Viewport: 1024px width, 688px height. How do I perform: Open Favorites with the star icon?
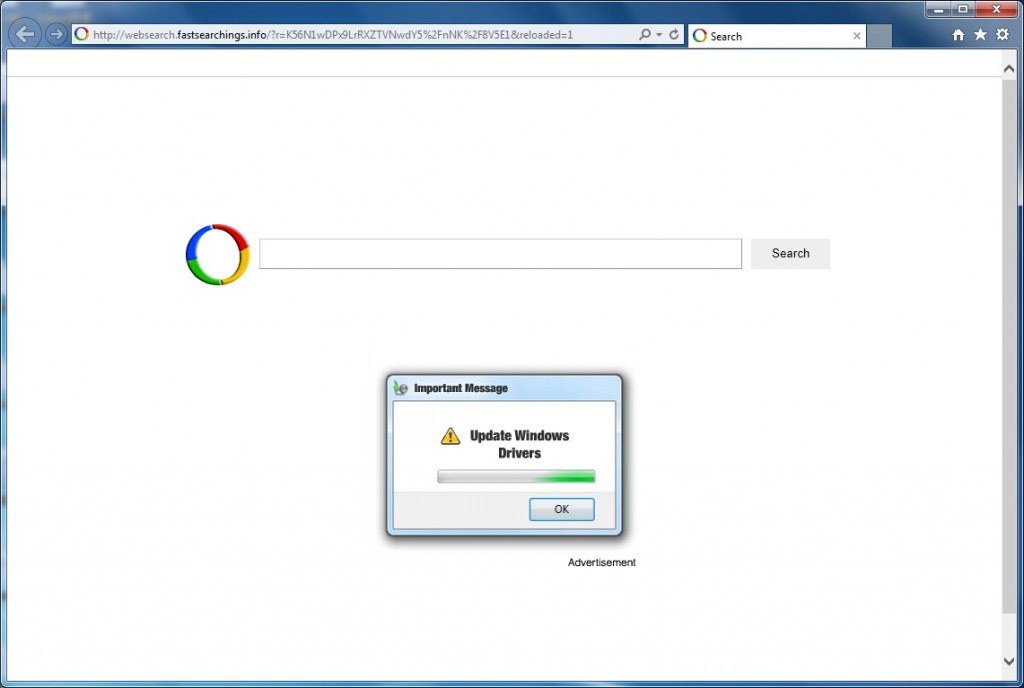click(x=980, y=35)
